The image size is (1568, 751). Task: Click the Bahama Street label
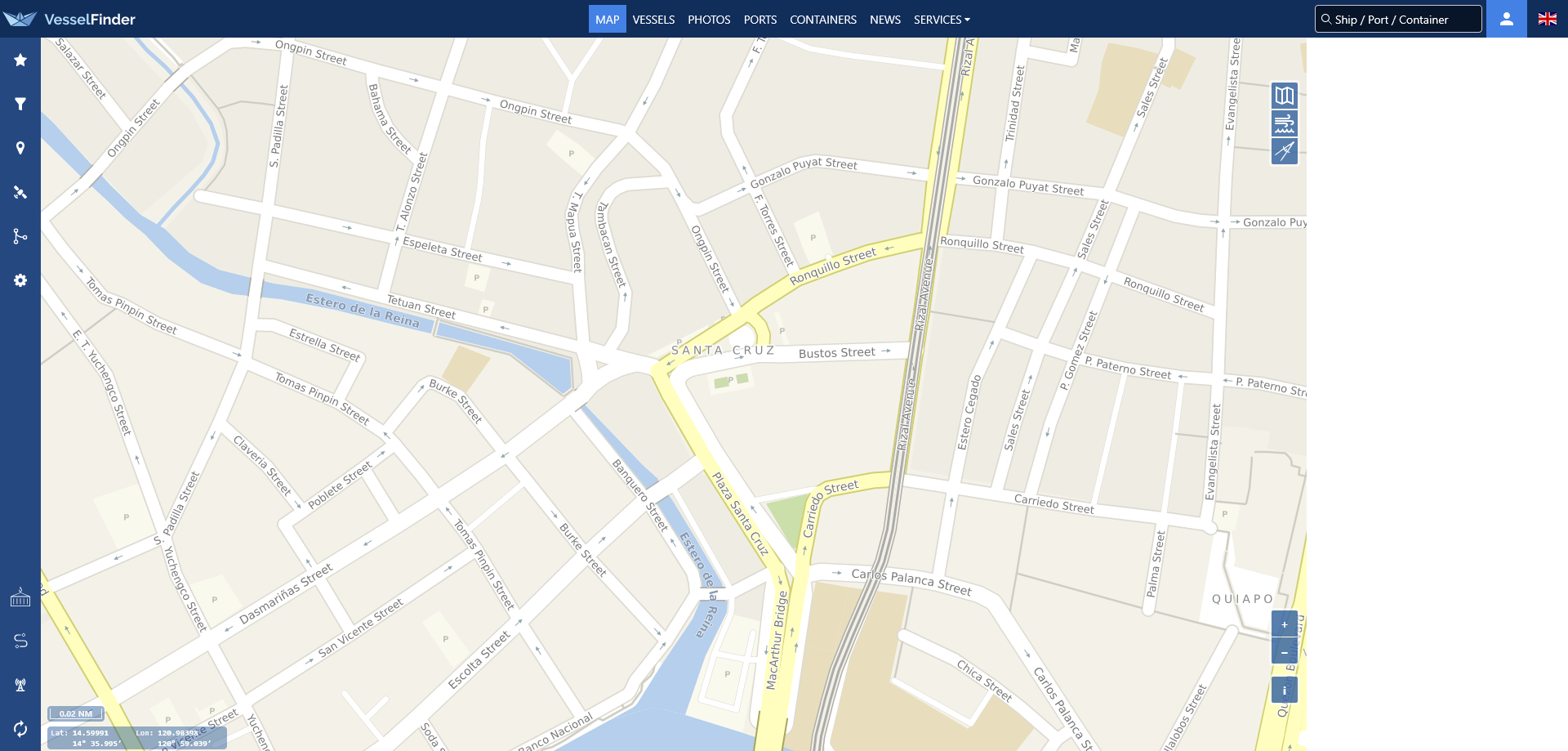pos(390,118)
